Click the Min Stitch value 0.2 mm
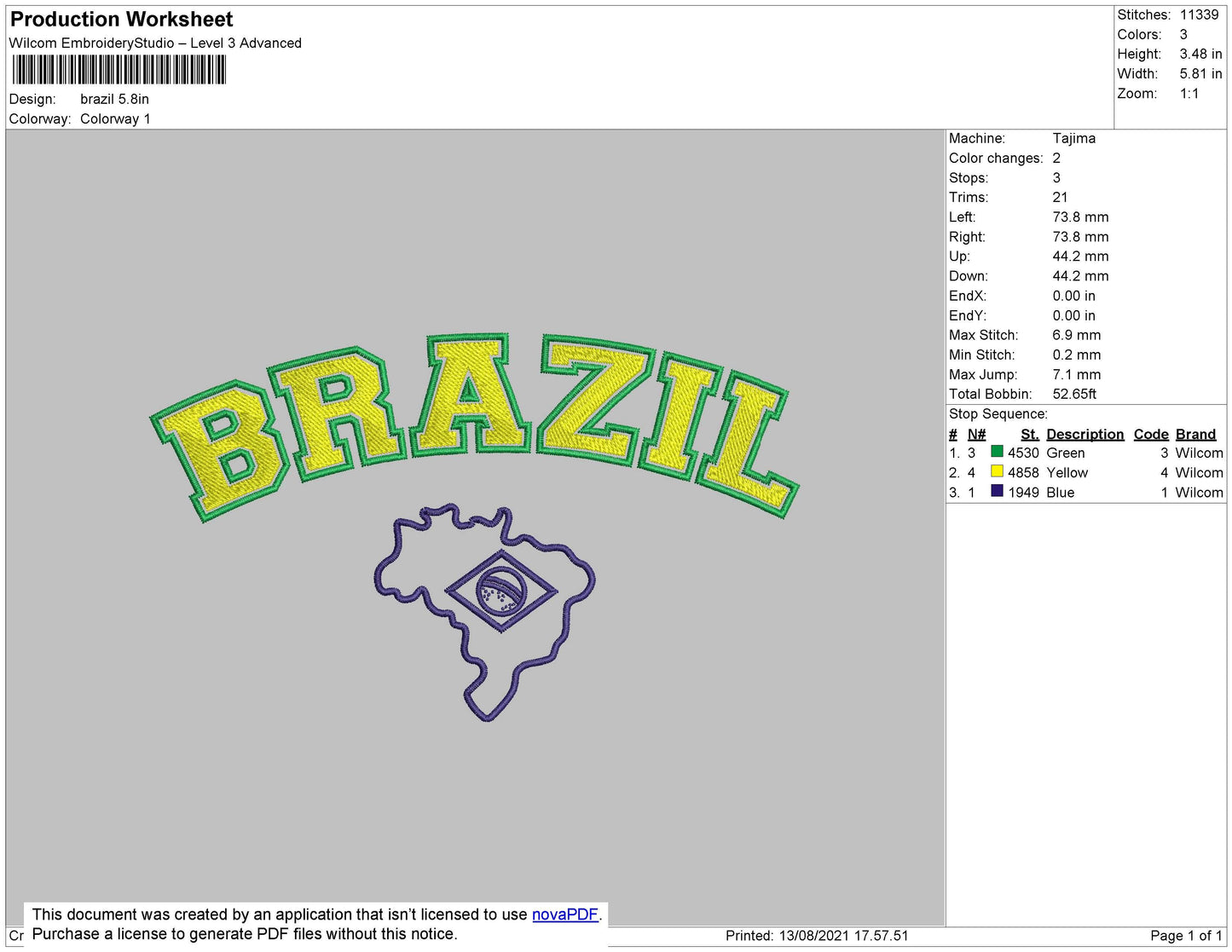 click(x=1076, y=355)
